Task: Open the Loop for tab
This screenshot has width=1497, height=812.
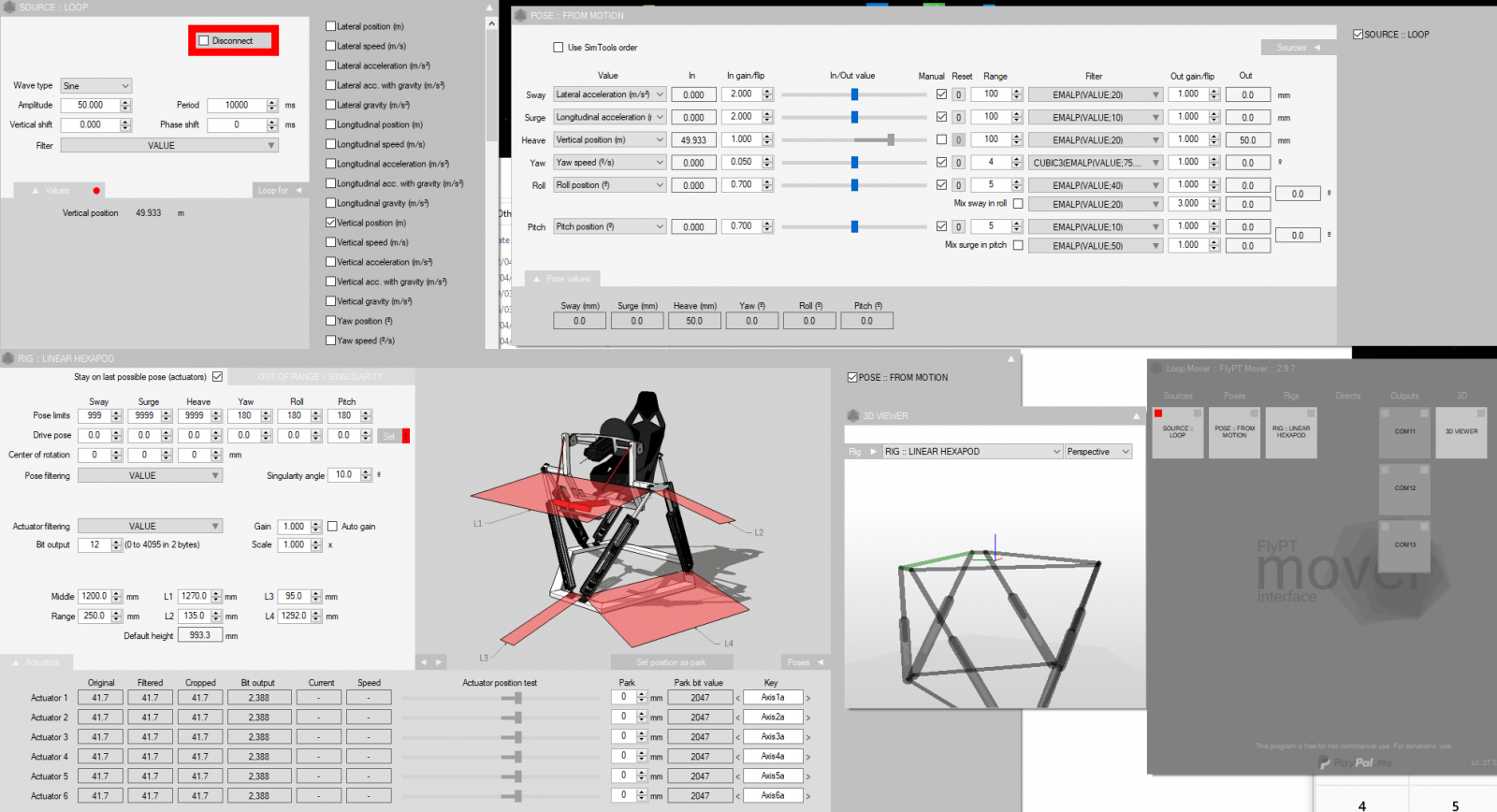Action: pyautogui.click(x=280, y=191)
